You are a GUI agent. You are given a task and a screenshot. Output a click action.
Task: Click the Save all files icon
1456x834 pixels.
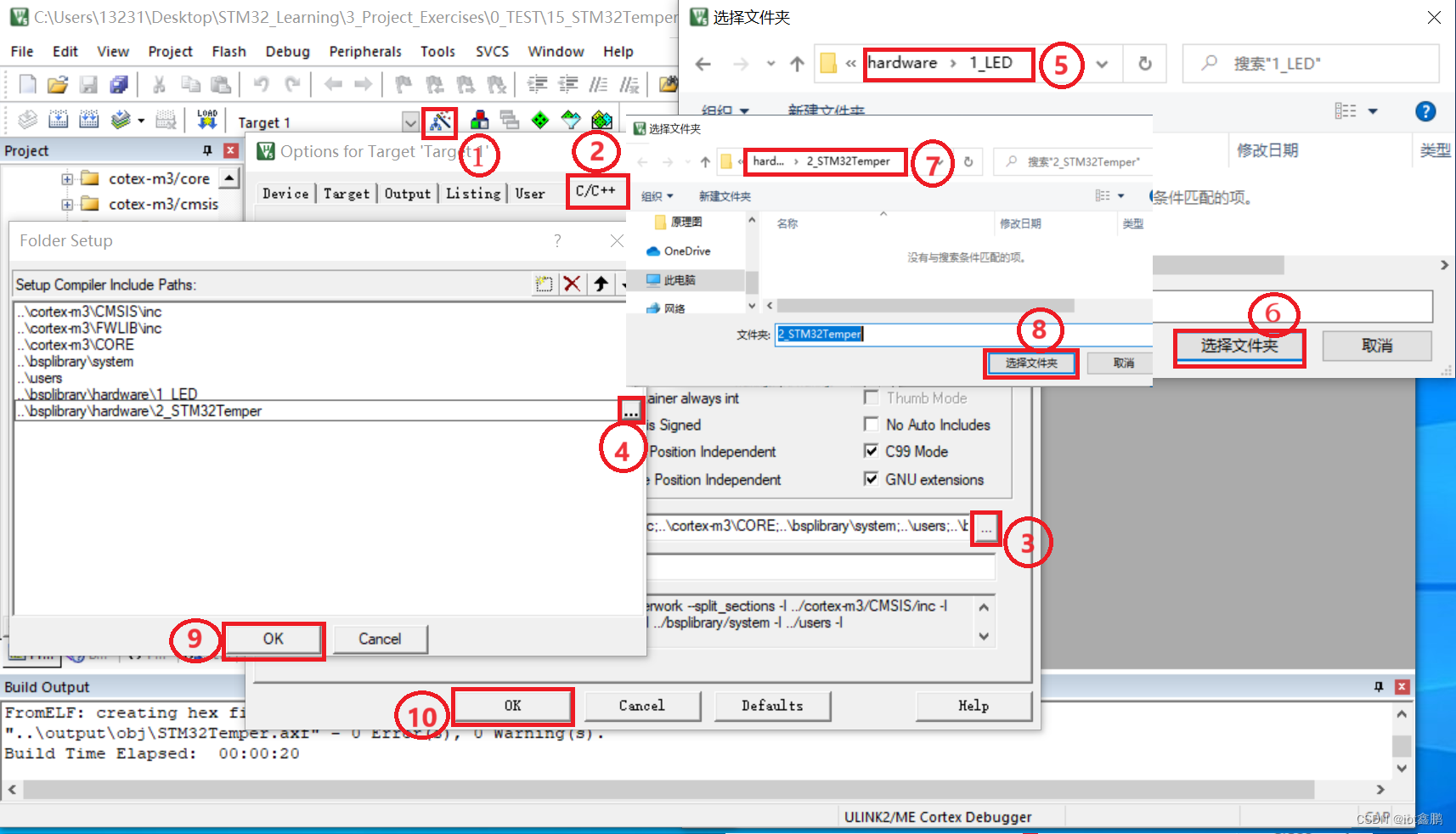[x=119, y=84]
